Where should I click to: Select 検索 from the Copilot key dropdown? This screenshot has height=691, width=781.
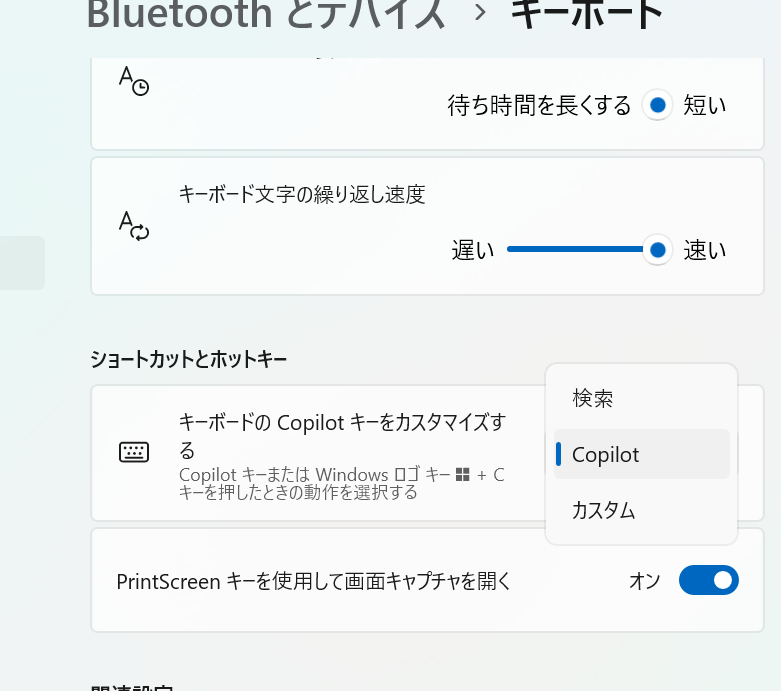593,398
